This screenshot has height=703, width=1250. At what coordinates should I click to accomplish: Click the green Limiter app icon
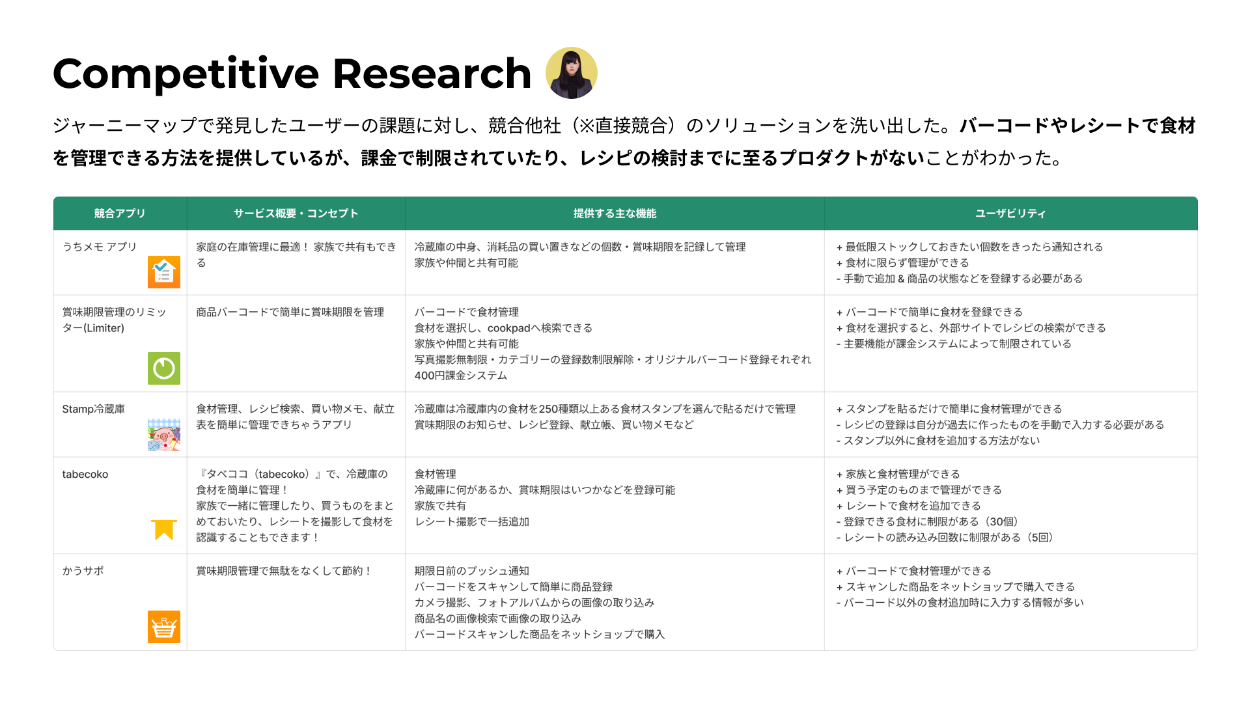point(164,368)
